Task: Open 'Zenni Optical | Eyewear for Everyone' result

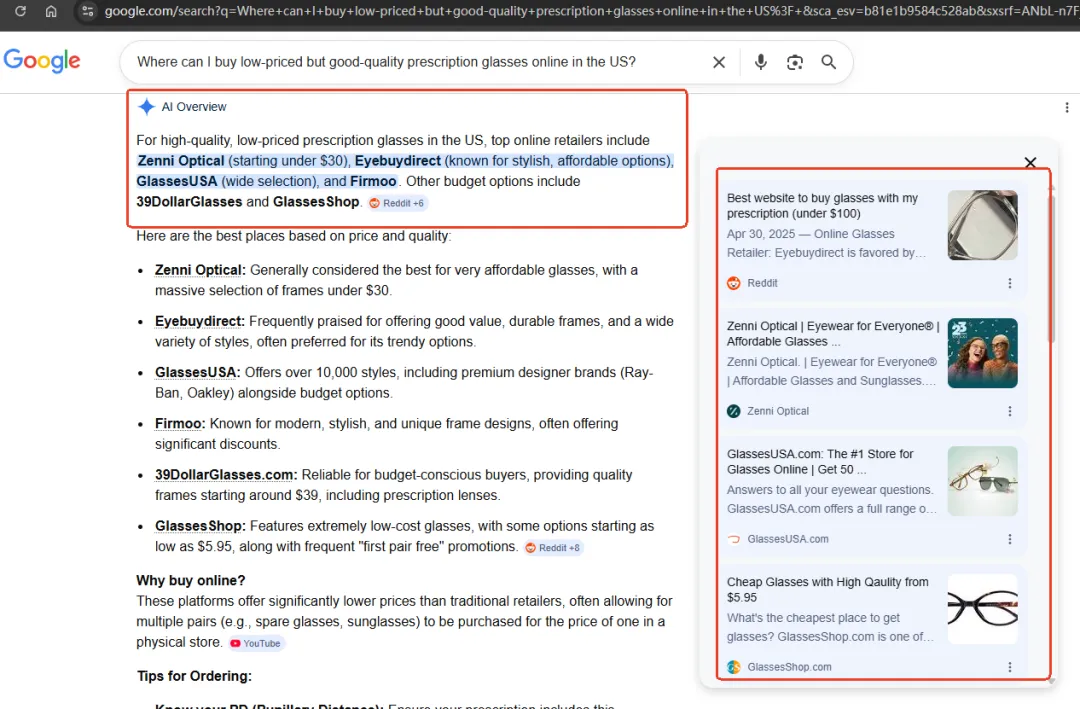Action: (x=833, y=333)
